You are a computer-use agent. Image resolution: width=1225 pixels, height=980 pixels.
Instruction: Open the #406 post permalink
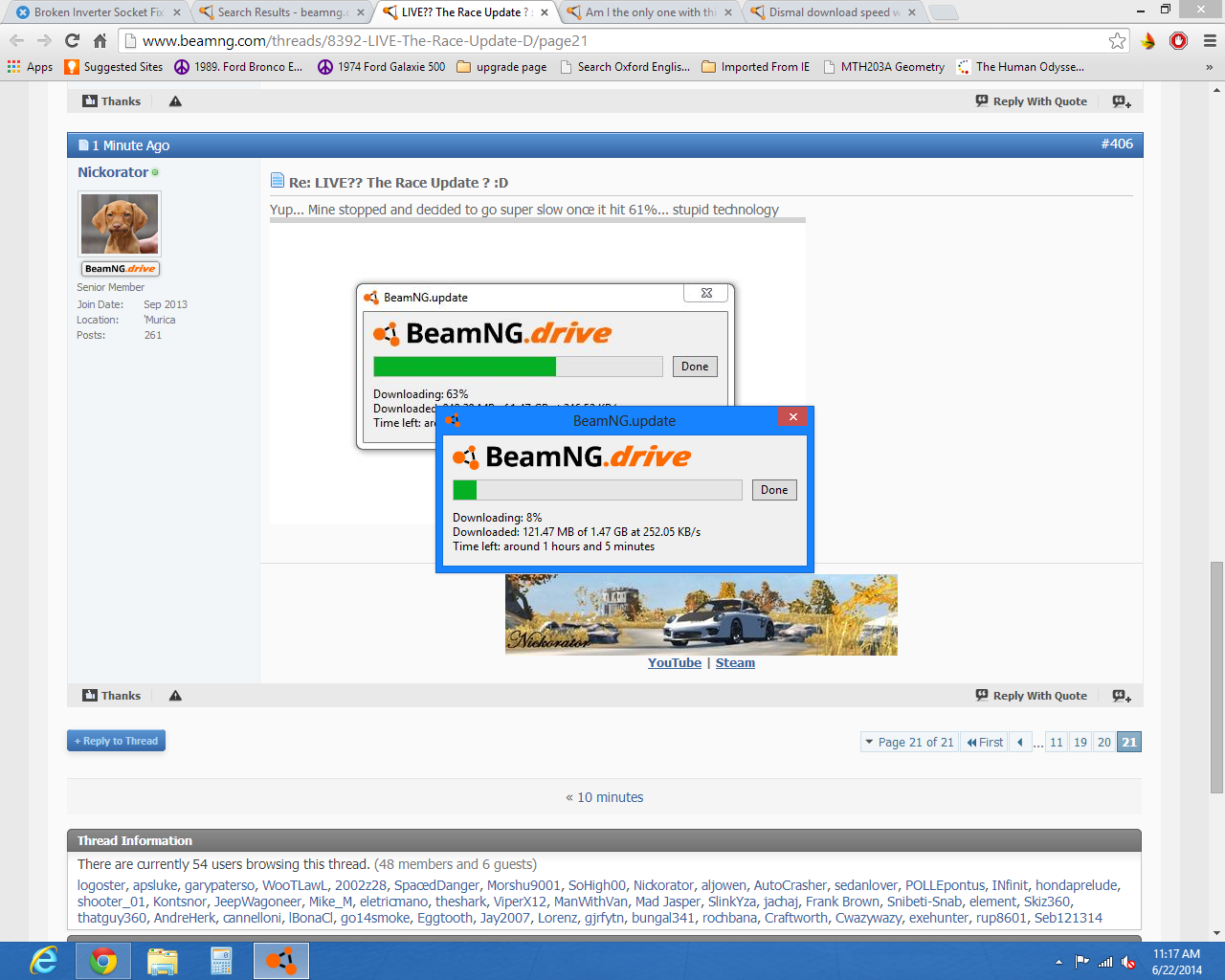(1117, 144)
